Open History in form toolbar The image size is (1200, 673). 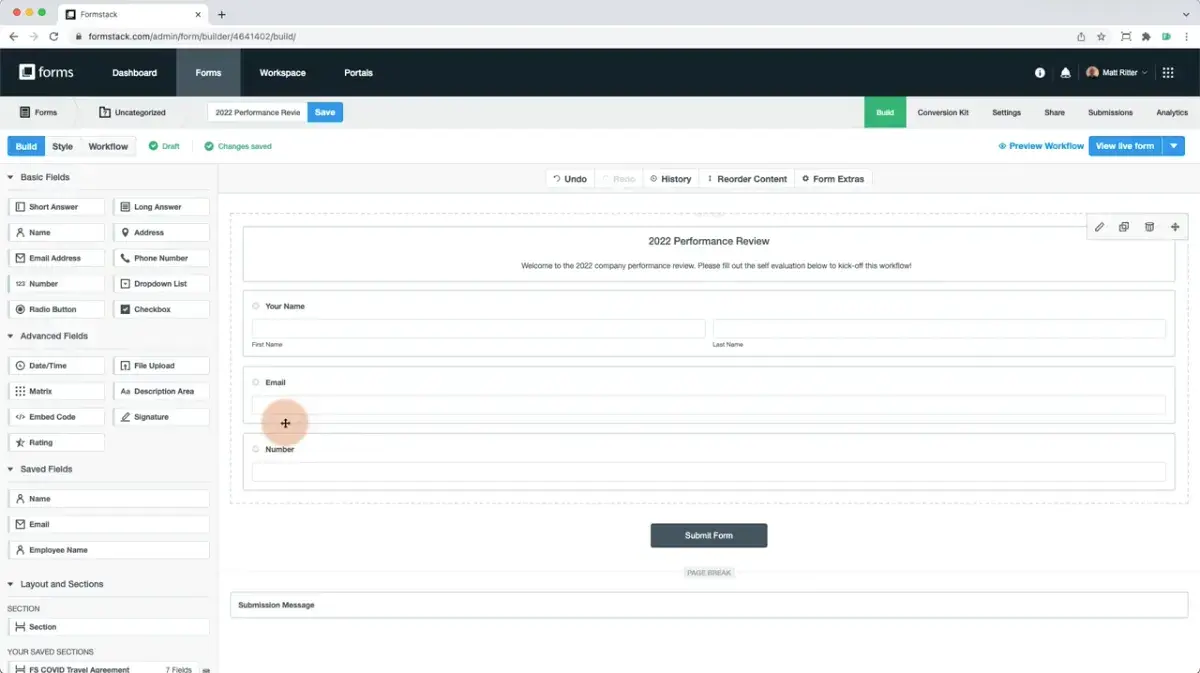671,179
